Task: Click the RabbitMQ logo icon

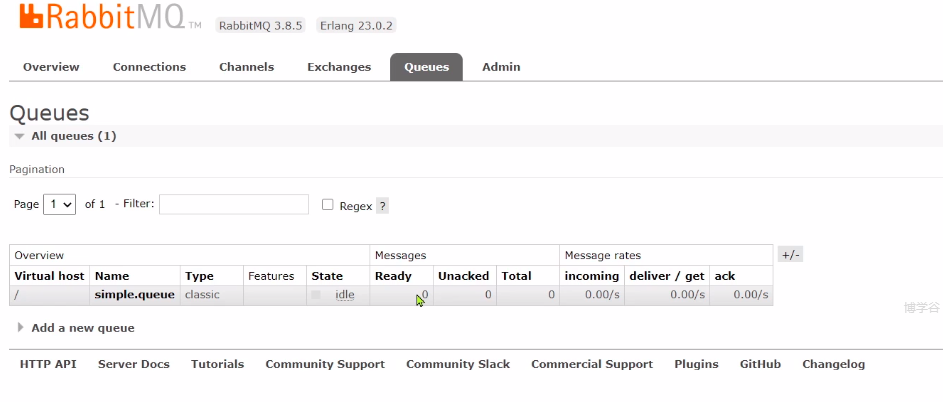Action: [x=32, y=17]
